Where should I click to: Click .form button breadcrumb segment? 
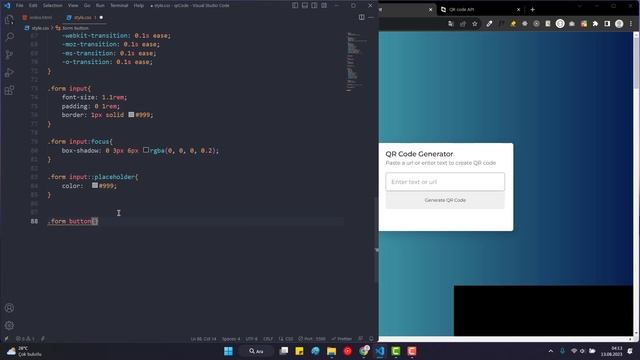75,28
